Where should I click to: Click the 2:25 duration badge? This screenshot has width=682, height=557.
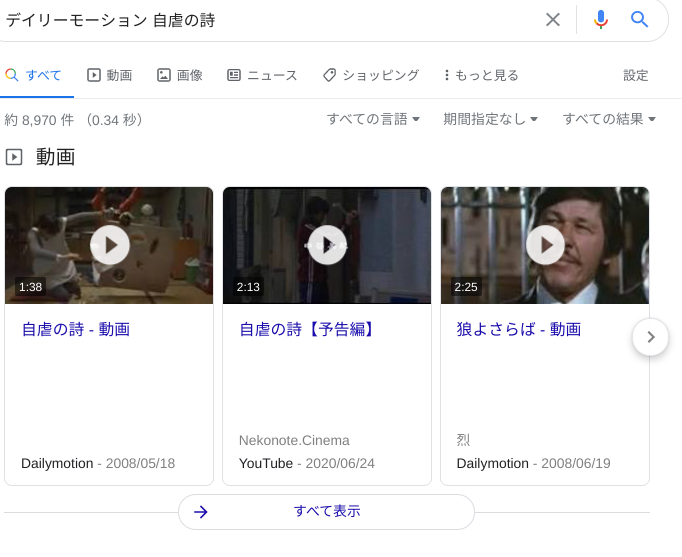[x=466, y=287]
